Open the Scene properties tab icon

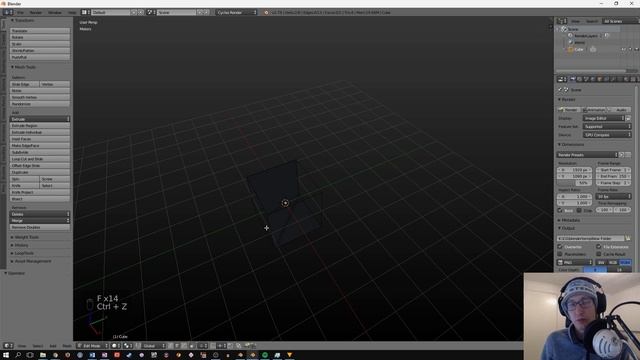(x=587, y=79)
